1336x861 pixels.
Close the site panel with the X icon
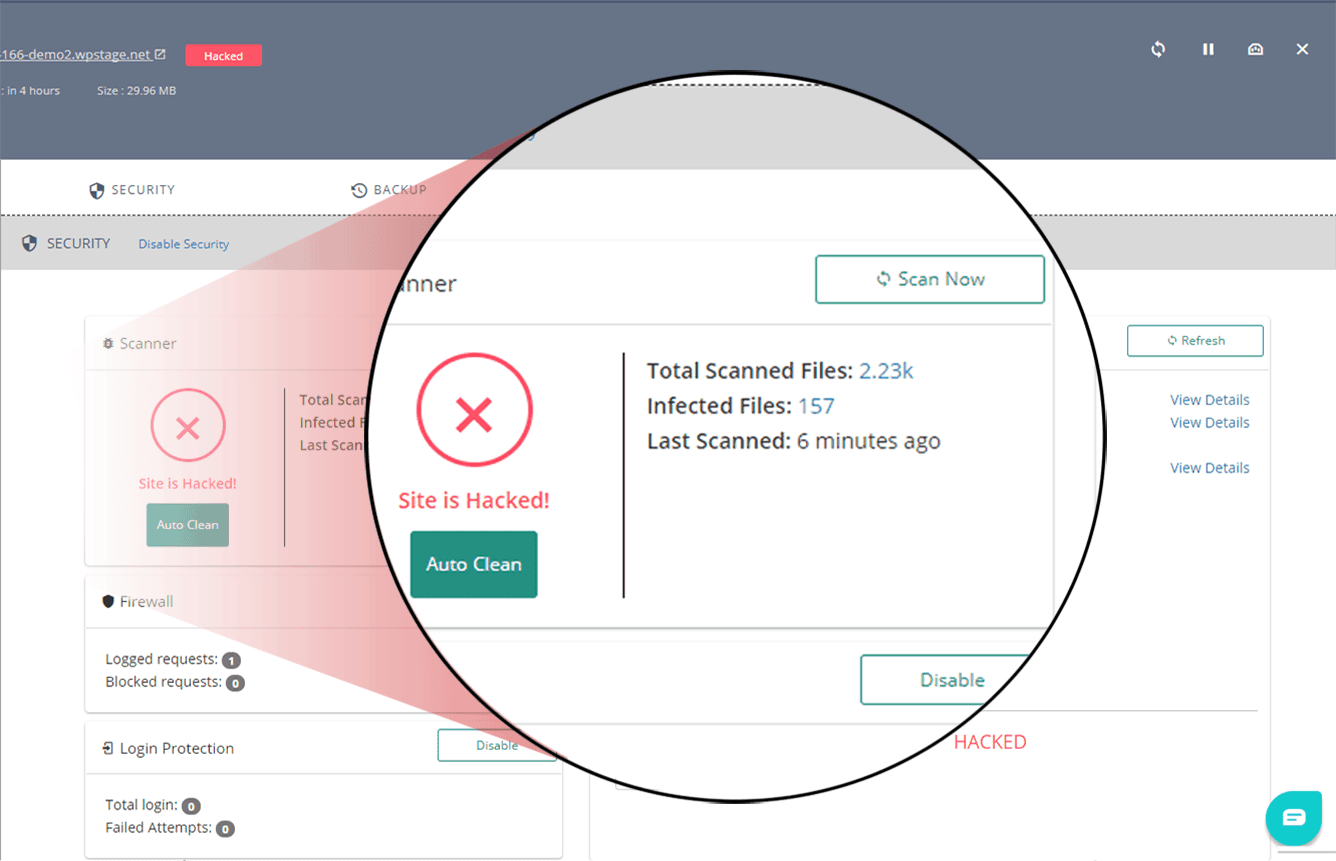pos(1302,49)
